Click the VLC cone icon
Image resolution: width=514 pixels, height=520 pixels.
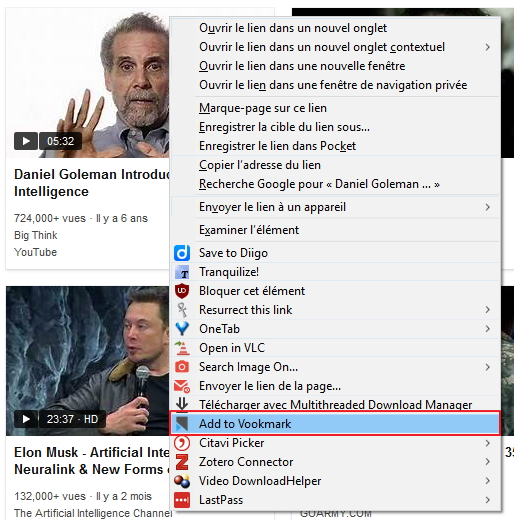point(182,348)
